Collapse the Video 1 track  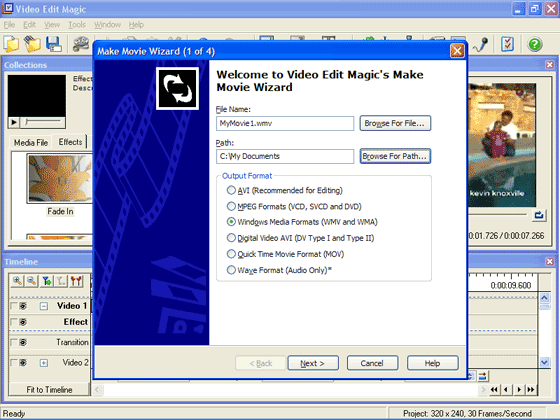pos(44,306)
